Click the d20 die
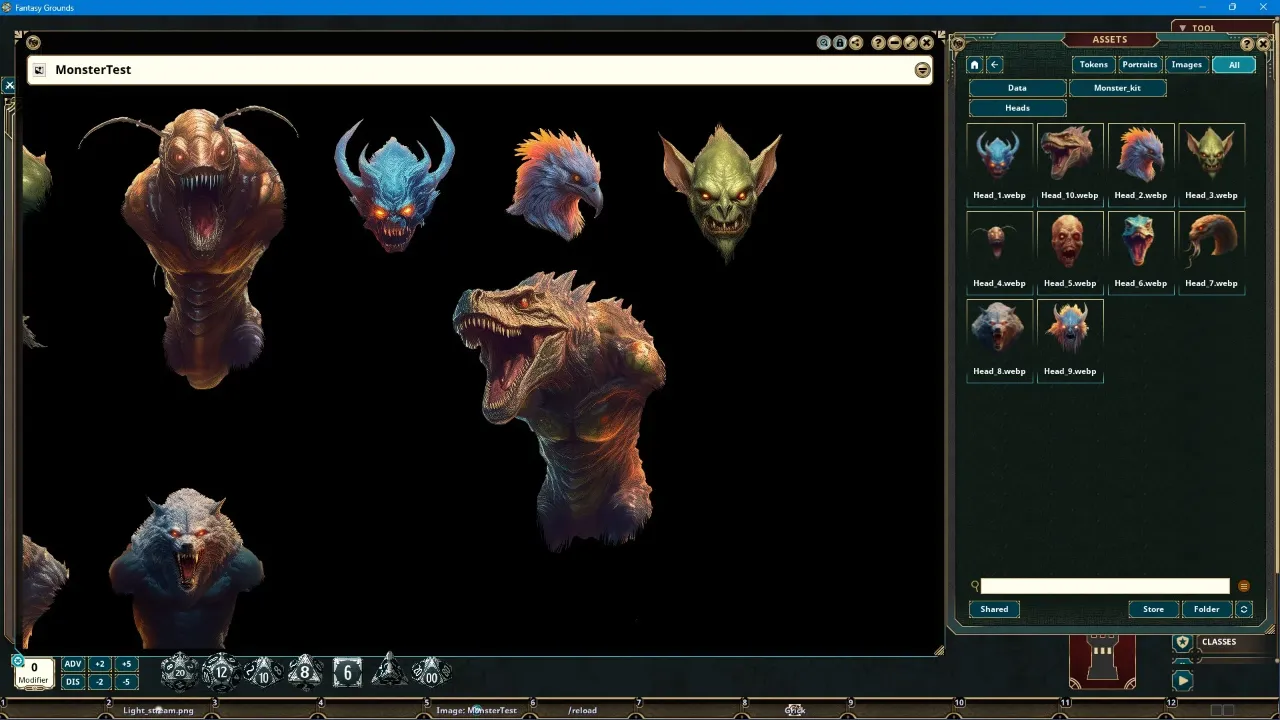 click(x=180, y=672)
